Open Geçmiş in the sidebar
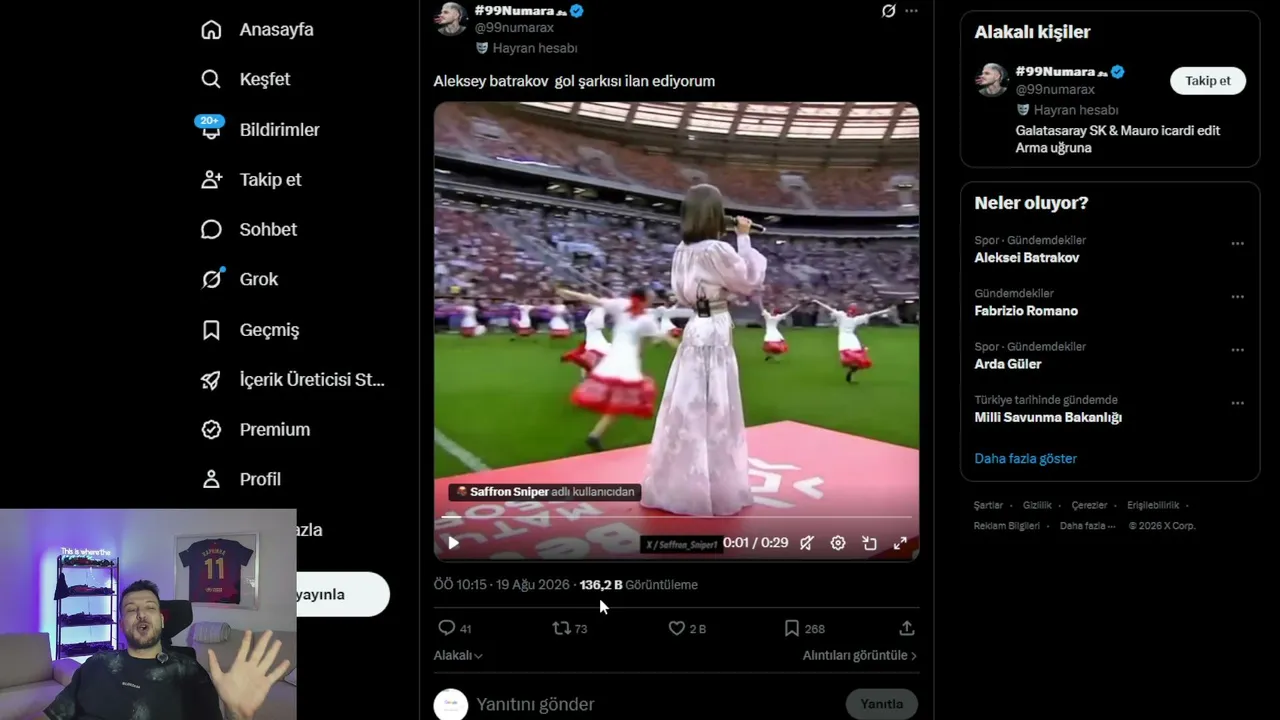This screenshot has width=1280, height=720. [x=250, y=330]
